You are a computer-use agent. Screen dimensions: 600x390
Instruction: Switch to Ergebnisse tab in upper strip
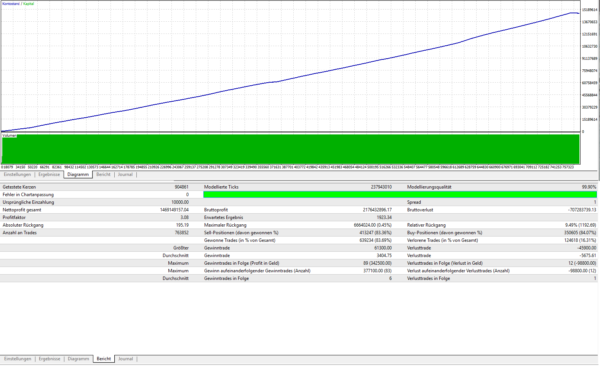(x=49, y=175)
